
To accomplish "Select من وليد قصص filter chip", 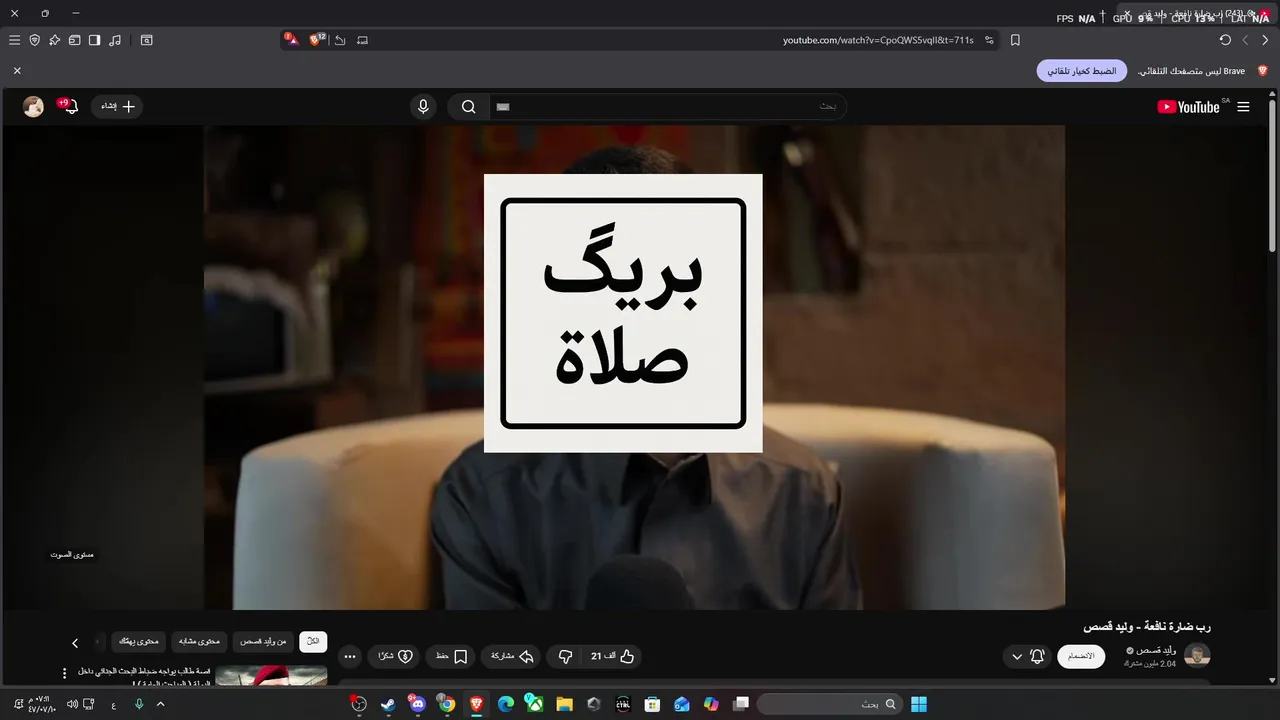I will pyautogui.click(x=263, y=641).
